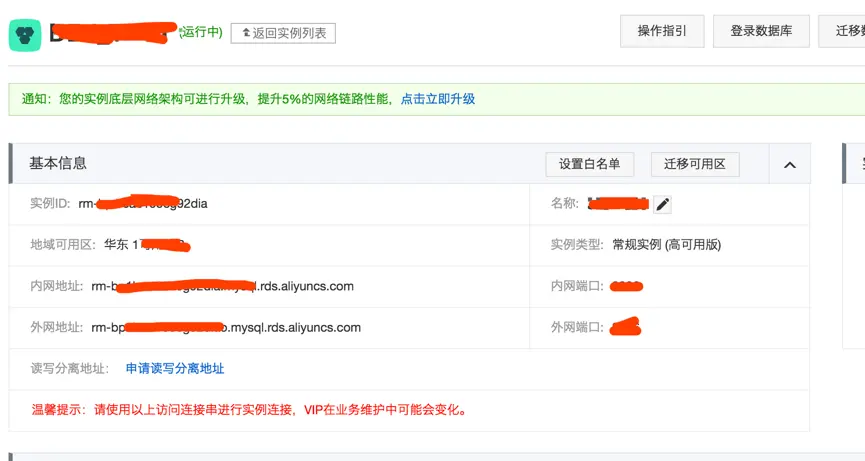Select the 基本信息 section title
The width and height of the screenshot is (865, 461).
point(58,163)
